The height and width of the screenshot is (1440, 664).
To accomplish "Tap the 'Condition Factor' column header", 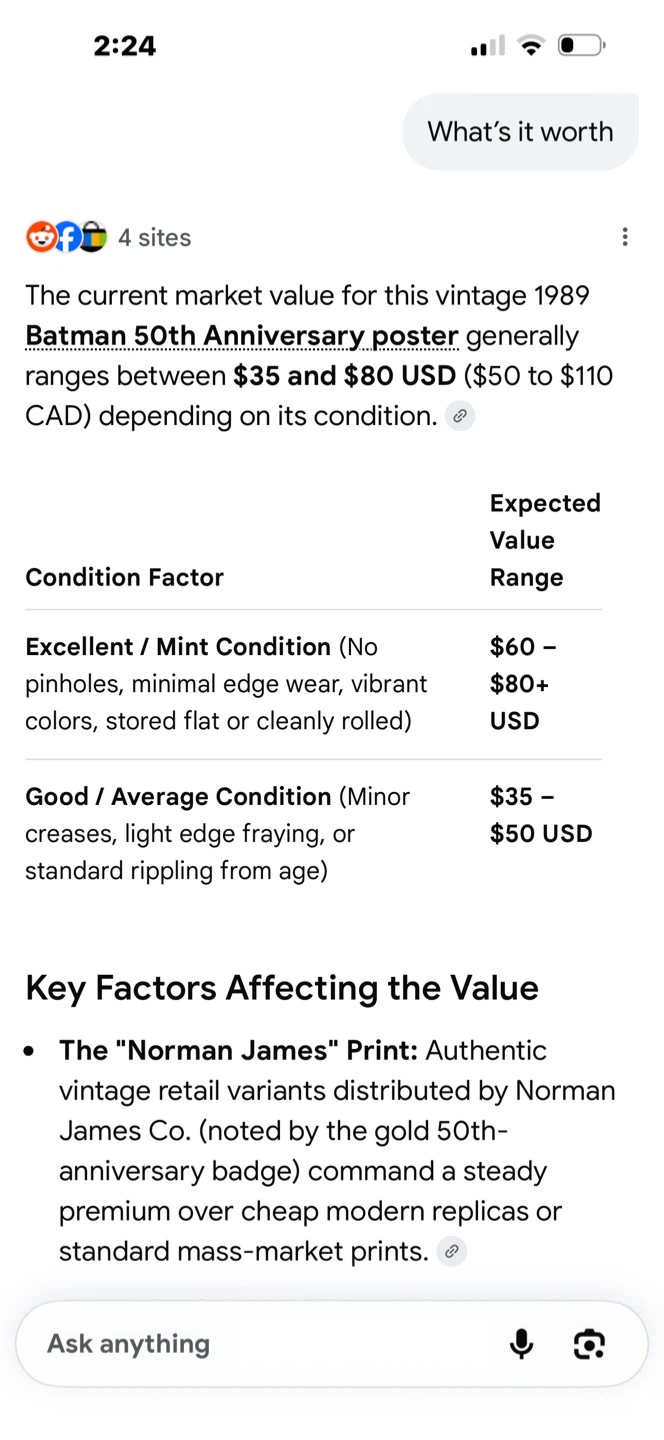I will [x=124, y=577].
